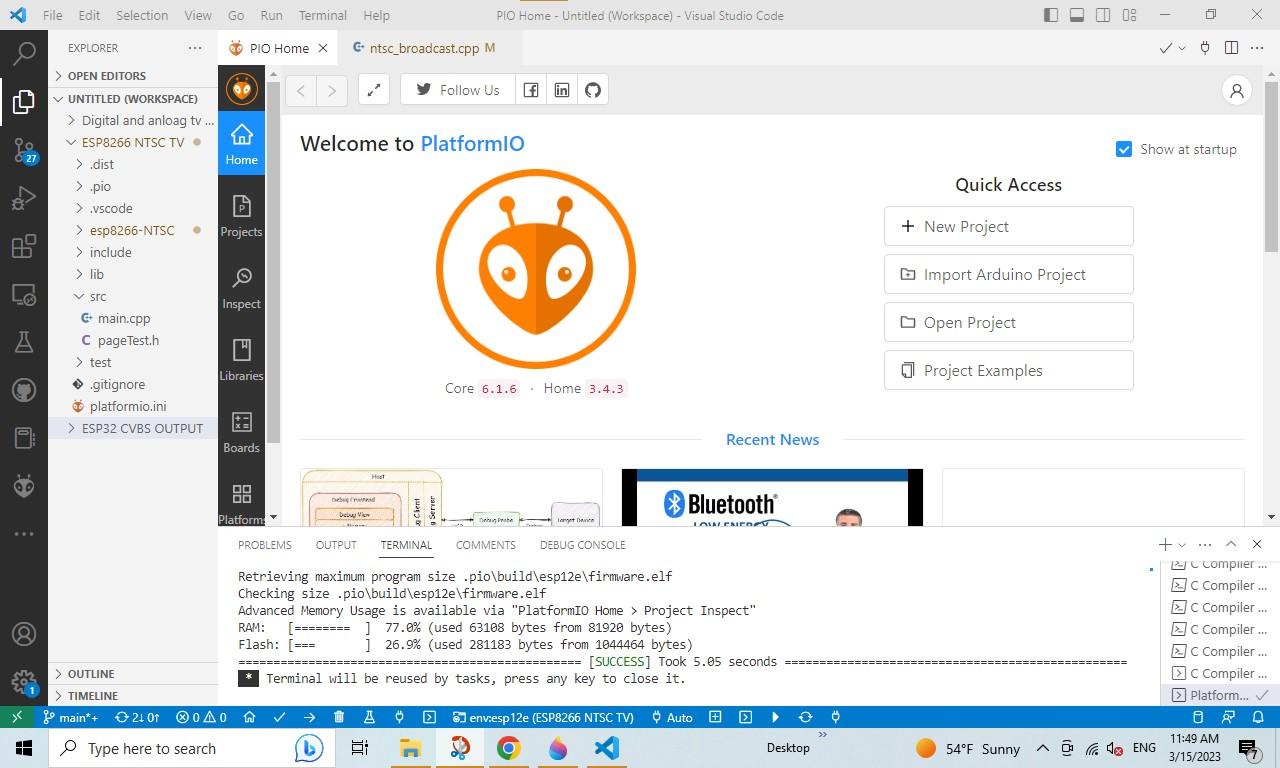
Task: Open the Platforms section in PIO sidebar
Action: [241, 502]
